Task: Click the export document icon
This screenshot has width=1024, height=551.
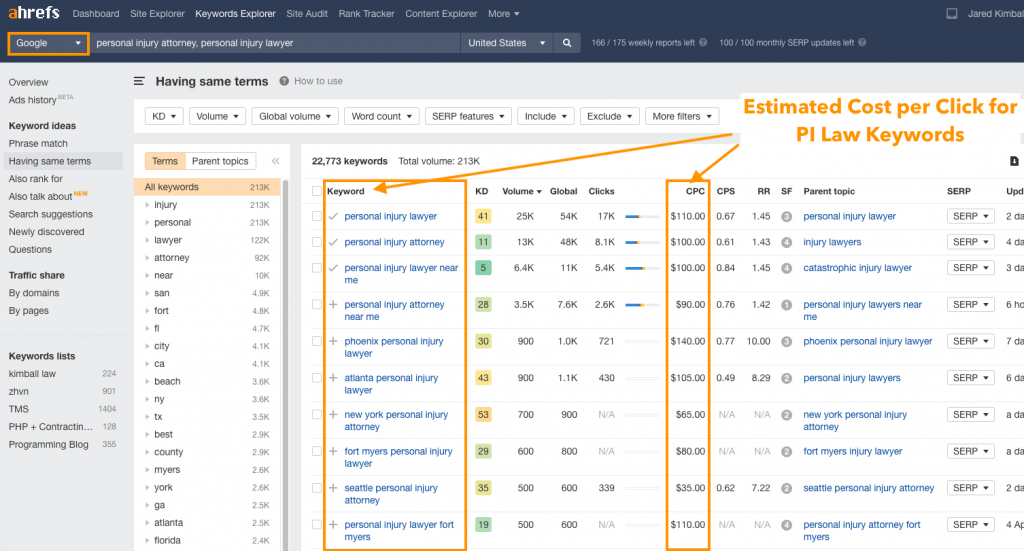Action: (x=1014, y=161)
